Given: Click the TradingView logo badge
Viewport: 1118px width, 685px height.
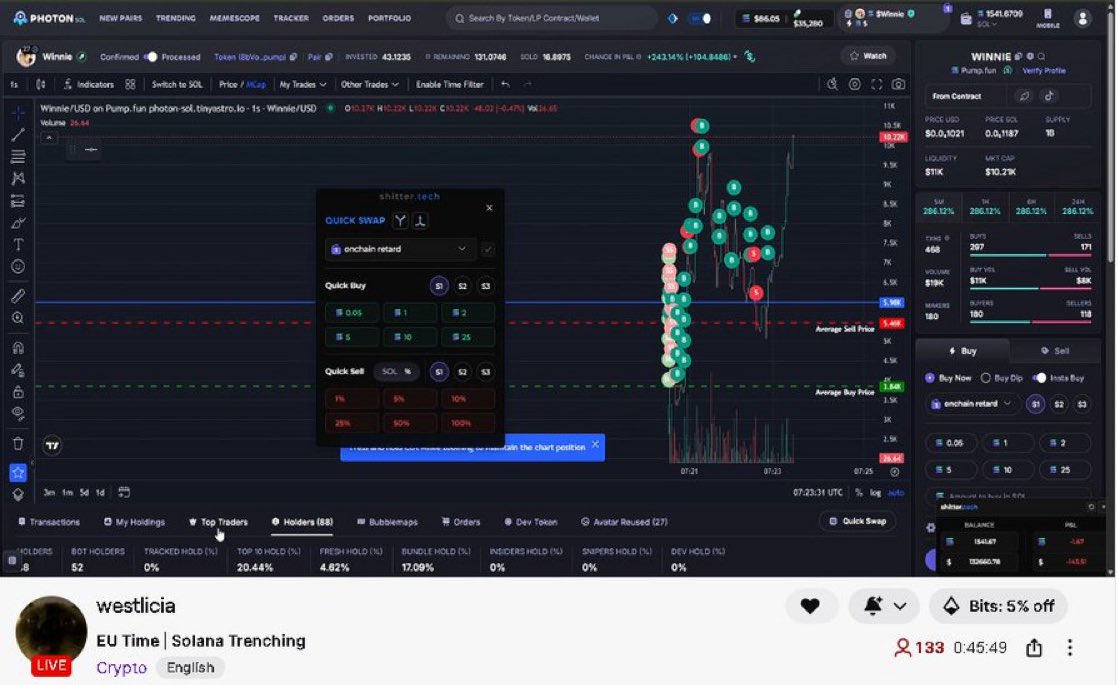Looking at the screenshot, I should [x=52, y=445].
